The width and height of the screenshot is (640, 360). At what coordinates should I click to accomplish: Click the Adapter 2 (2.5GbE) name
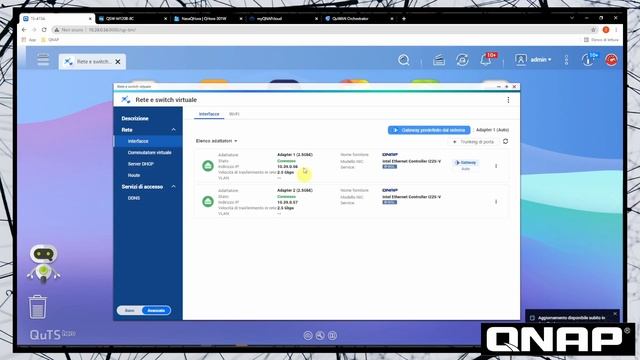295,190
